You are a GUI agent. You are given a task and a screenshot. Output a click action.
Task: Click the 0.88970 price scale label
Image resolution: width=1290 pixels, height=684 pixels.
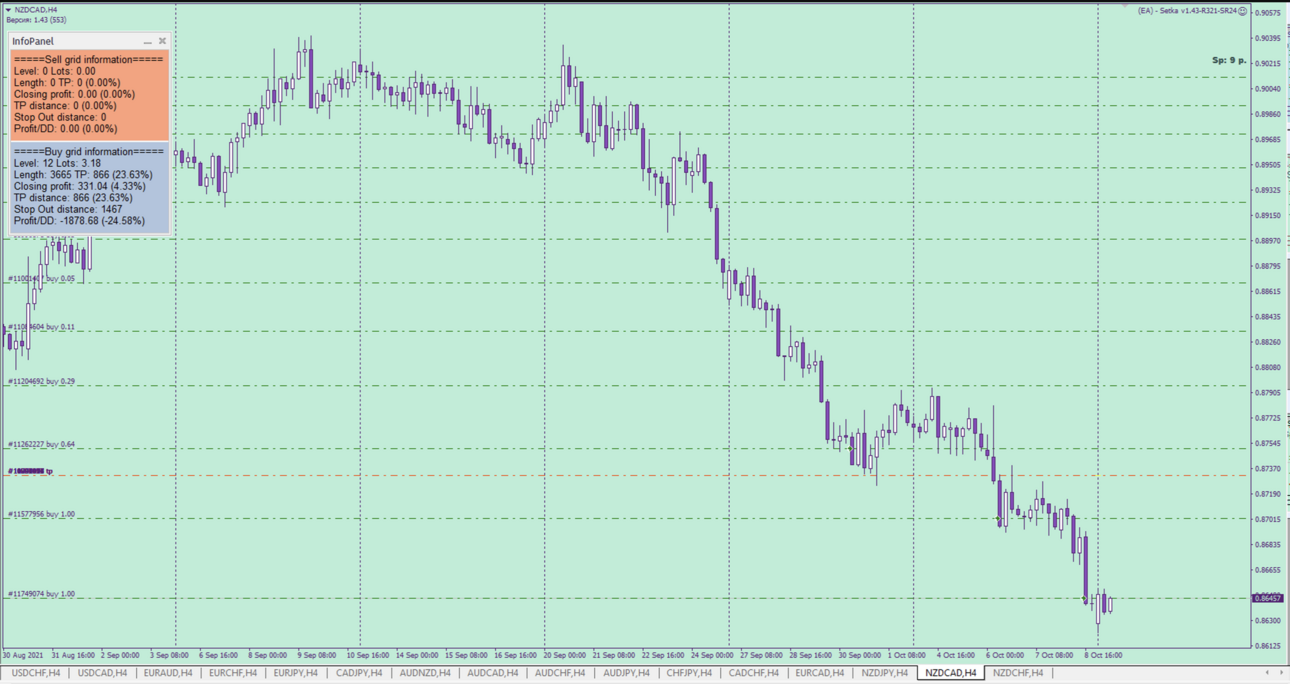[1268, 241]
